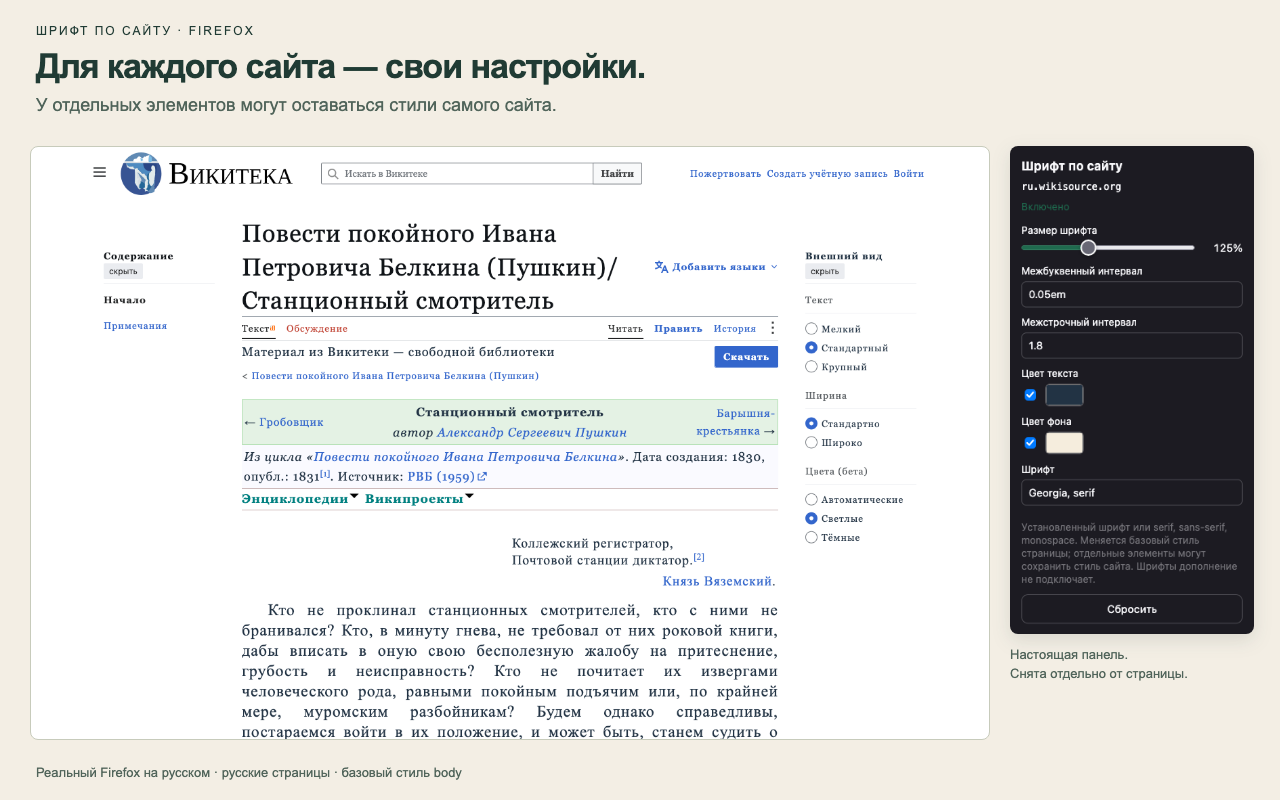Select the Автоматические colors option
Viewport: 1280px width, 800px height.
coord(811,499)
